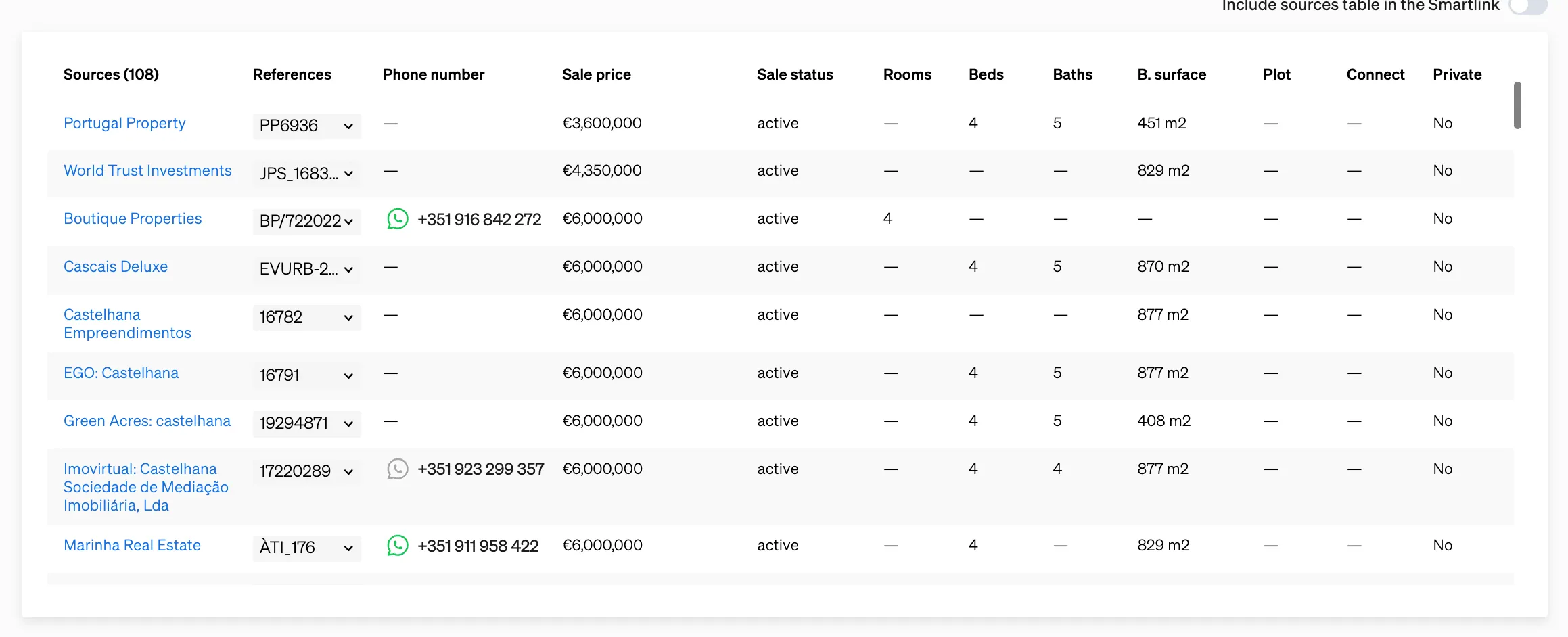Open the Cascais Deluxe source link

[116, 266]
